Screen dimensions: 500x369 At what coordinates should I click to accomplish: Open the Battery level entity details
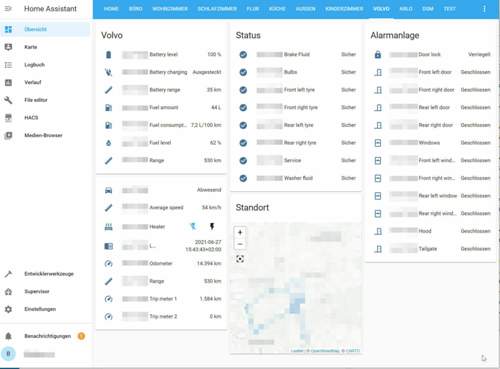(x=162, y=54)
